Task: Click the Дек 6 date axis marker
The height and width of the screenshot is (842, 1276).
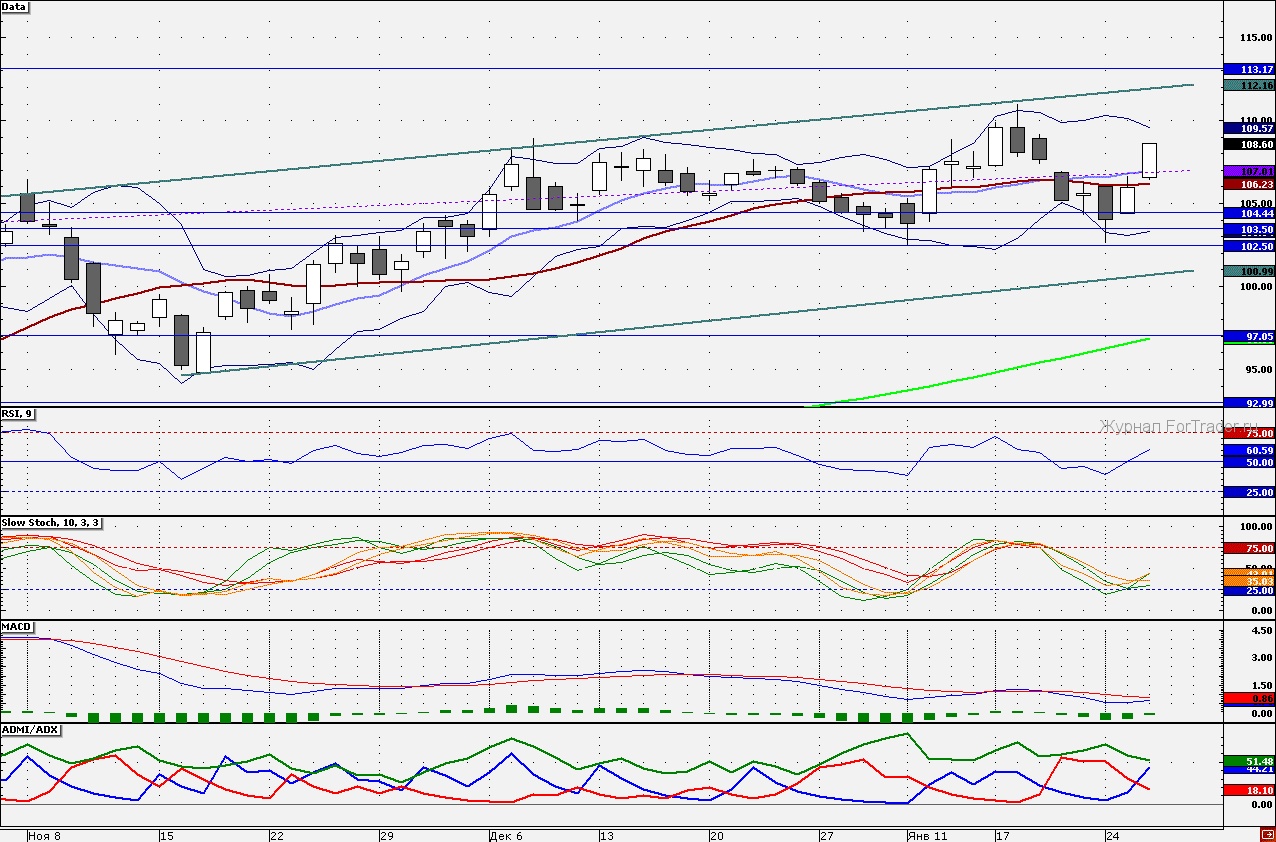Action: 505,835
